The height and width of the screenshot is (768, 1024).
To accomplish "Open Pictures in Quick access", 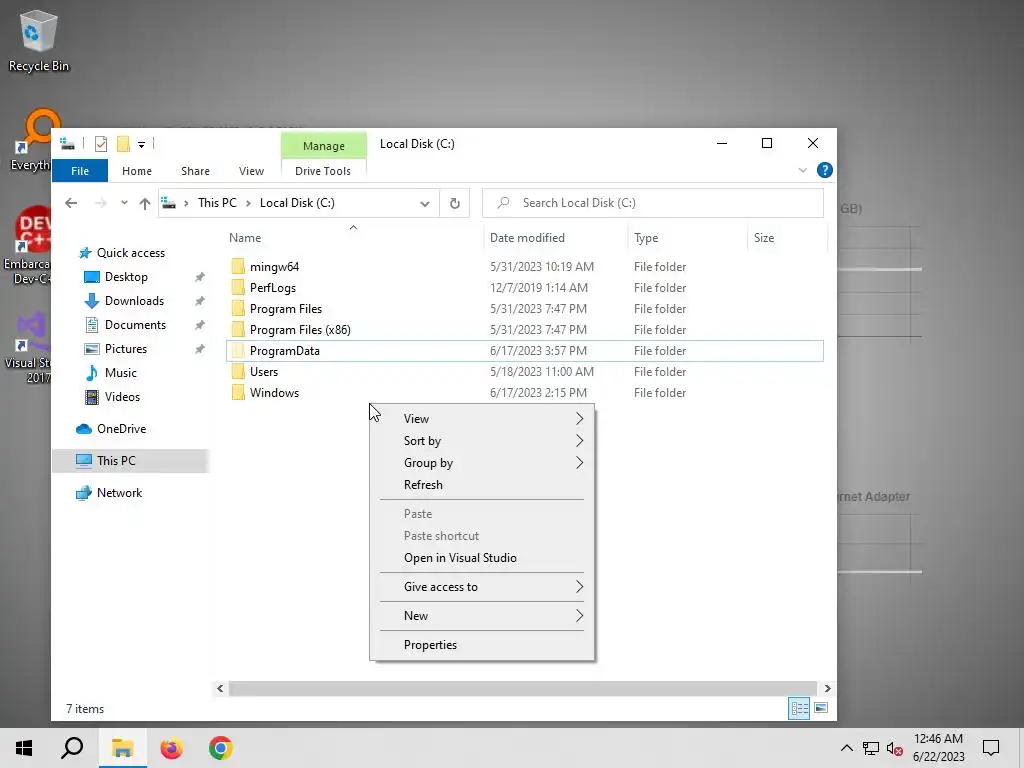I will point(125,349).
